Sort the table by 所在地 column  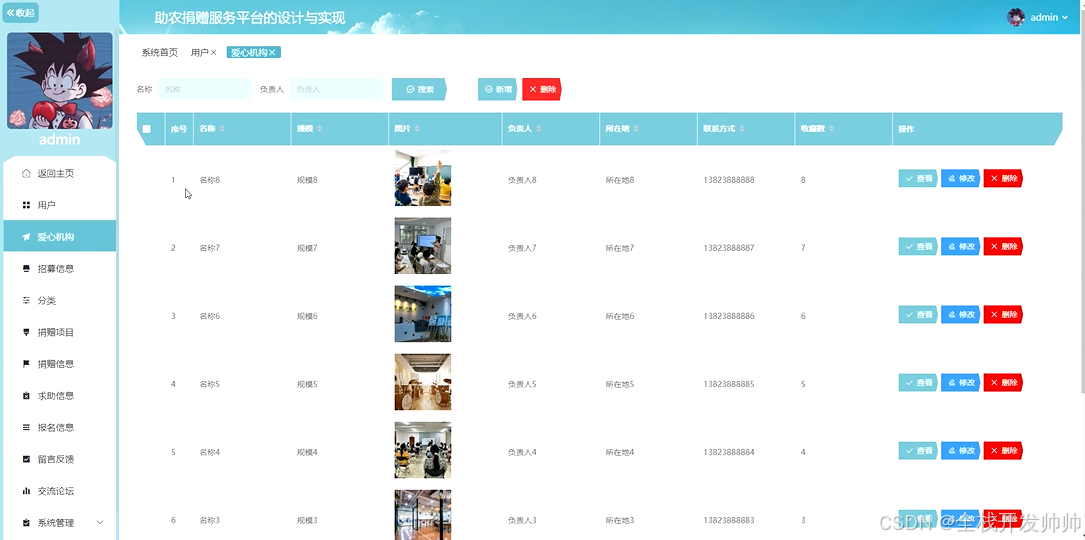click(x=636, y=129)
